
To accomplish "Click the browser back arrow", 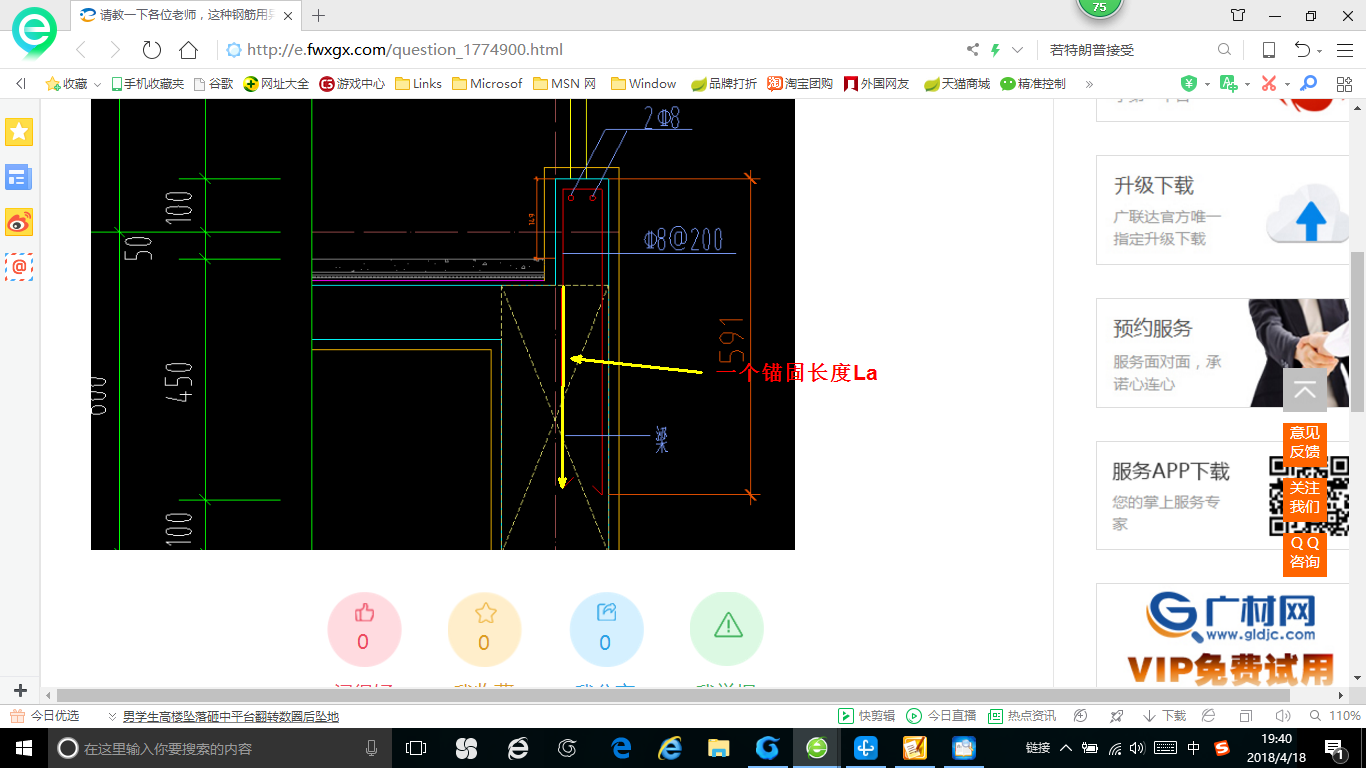I will (82, 50).
